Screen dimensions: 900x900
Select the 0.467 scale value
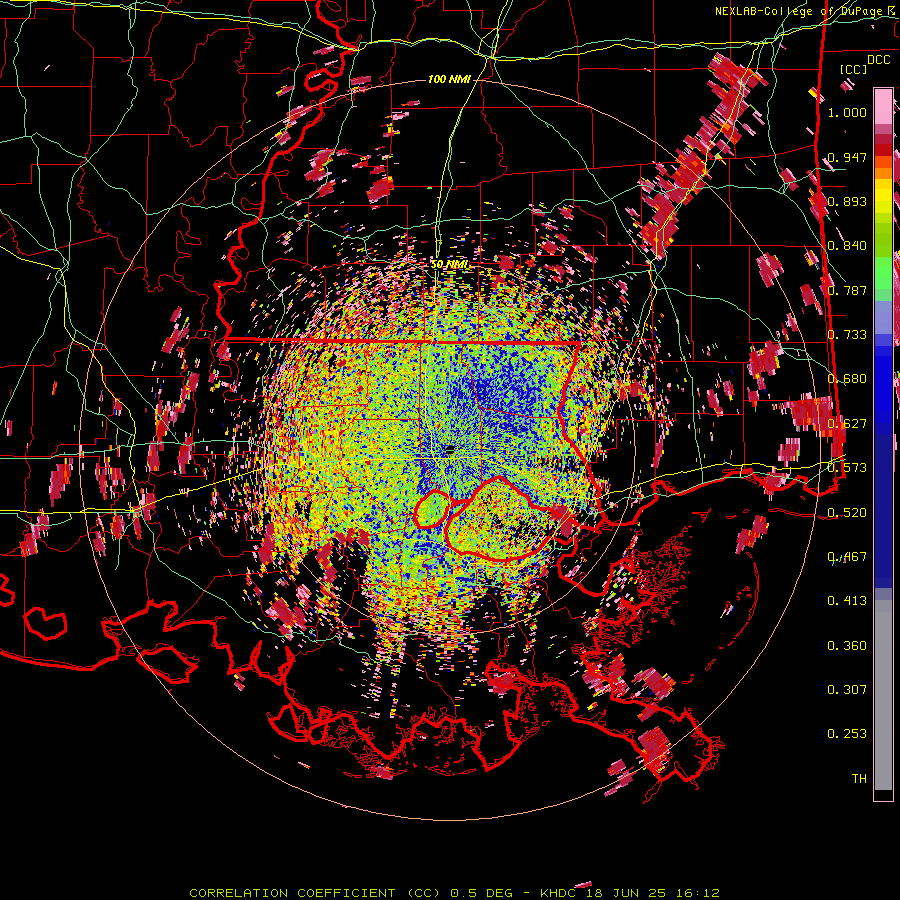847,557
